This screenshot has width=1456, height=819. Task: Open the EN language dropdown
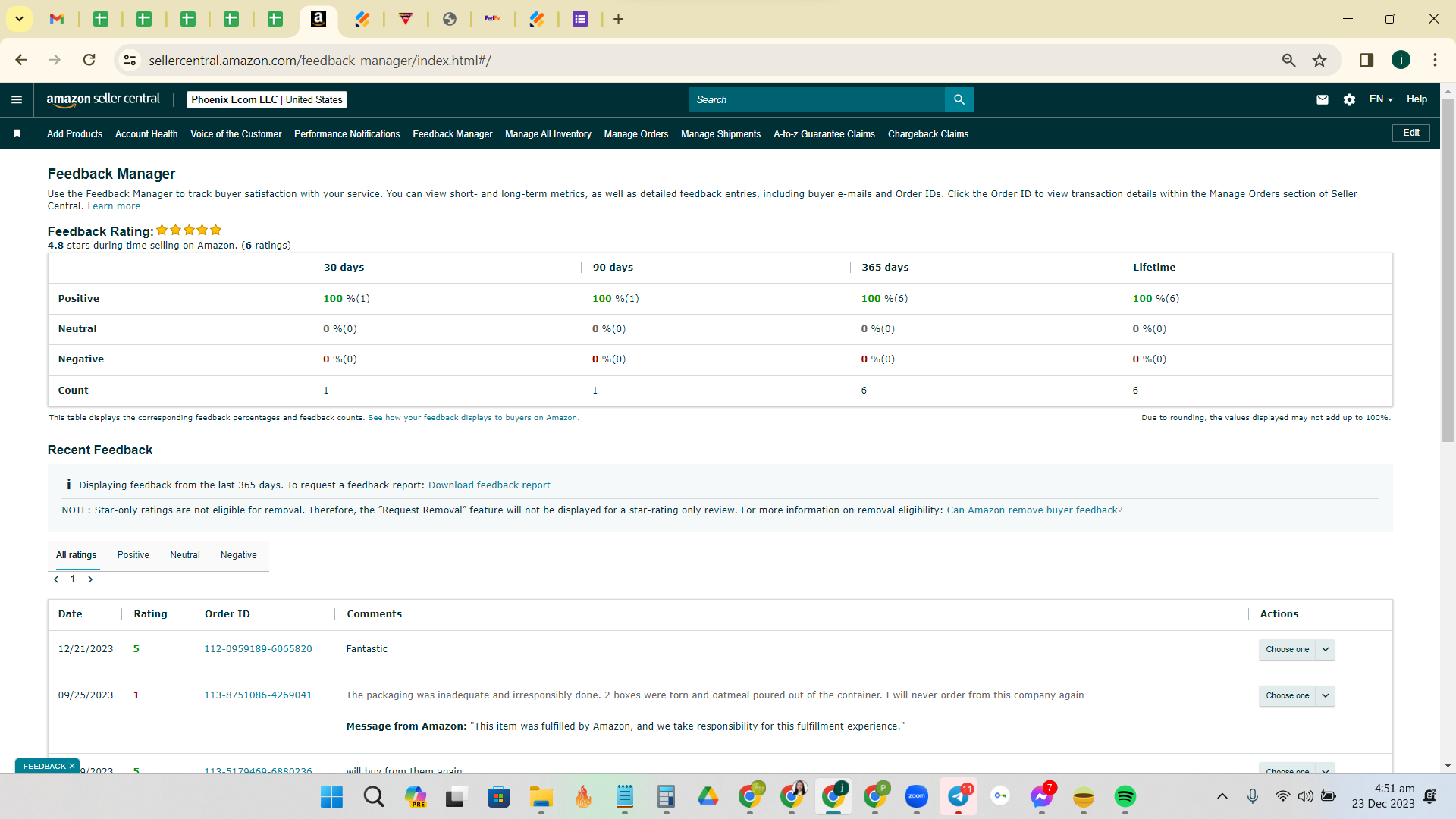pyautogui.click(x=1381, y=99)
